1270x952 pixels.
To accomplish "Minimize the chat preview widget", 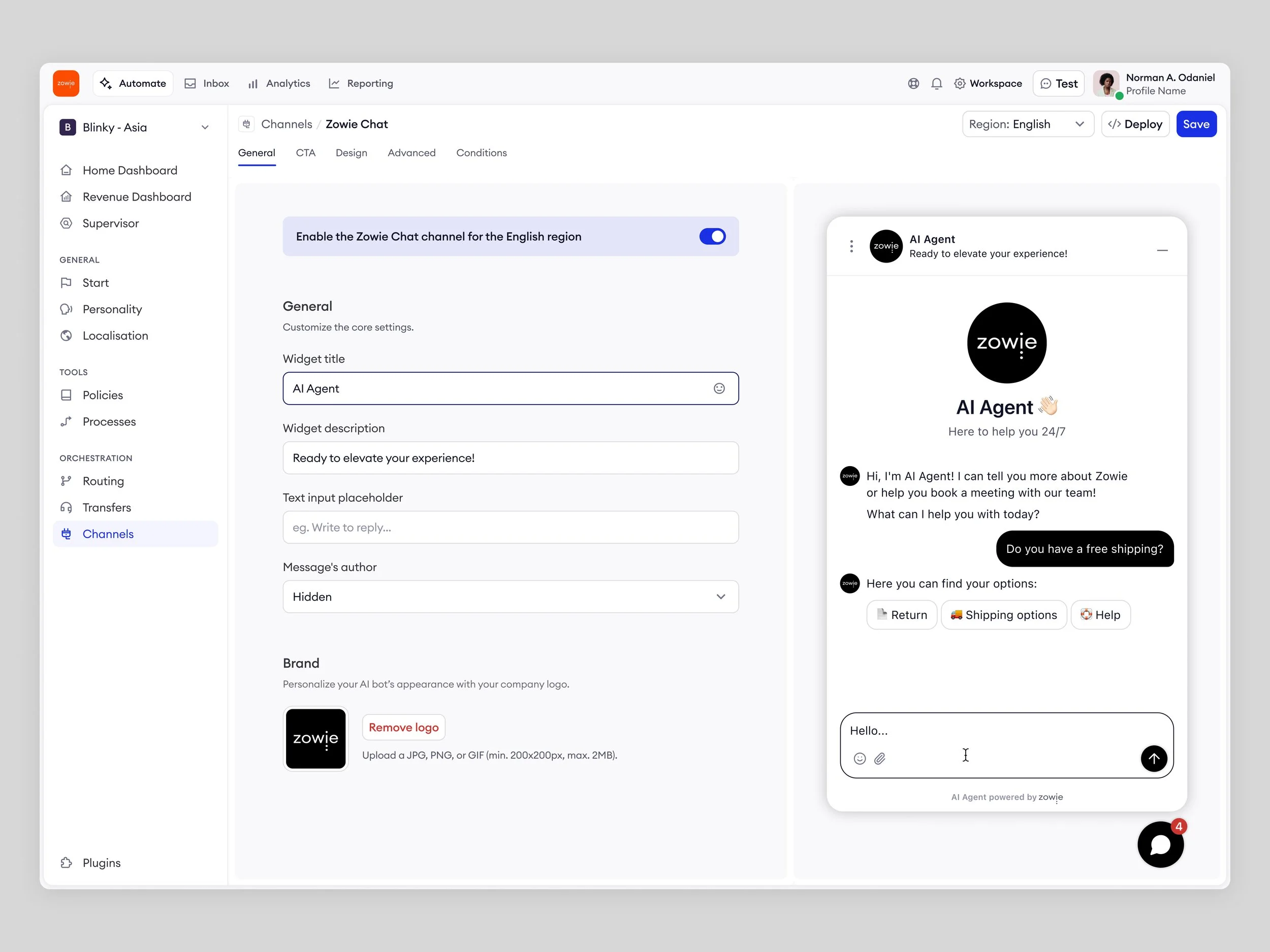I will pyautogui.click(x=1162, y=250).
